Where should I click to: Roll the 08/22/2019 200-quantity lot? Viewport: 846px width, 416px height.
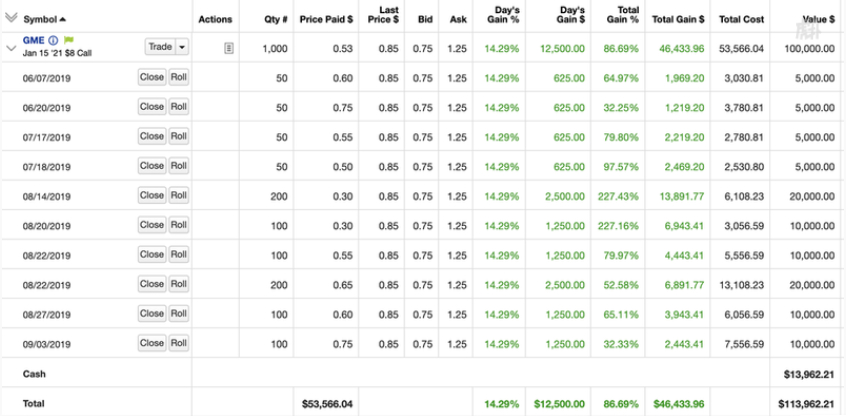click(x=178, y=284)
